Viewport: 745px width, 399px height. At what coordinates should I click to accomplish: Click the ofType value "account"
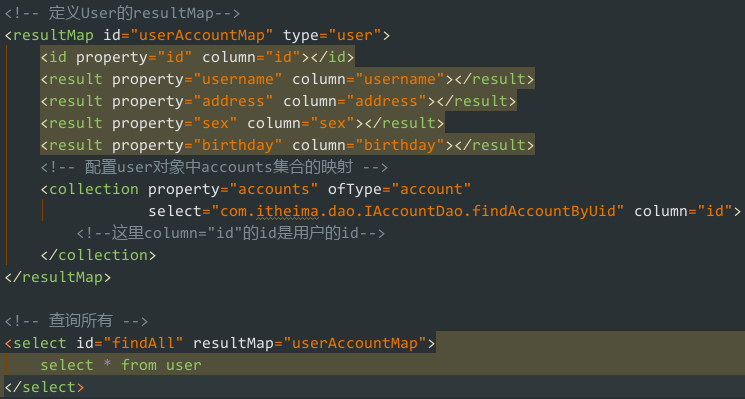tap(431, 189)
